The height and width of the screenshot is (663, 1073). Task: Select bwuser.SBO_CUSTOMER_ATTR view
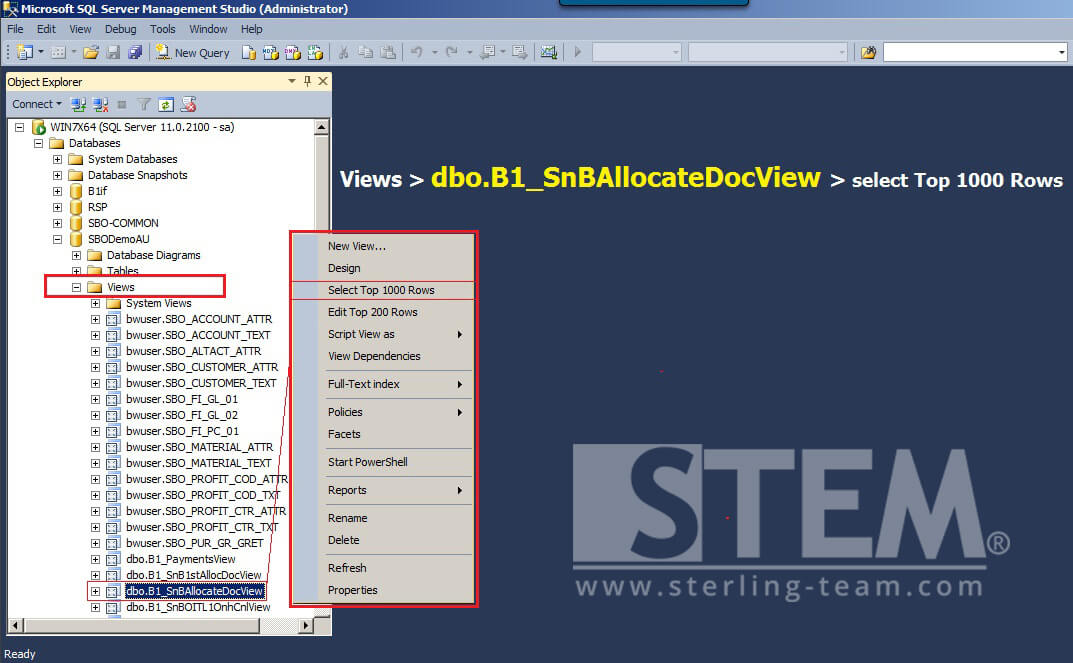pyautogui.click(x=202, y=367)
